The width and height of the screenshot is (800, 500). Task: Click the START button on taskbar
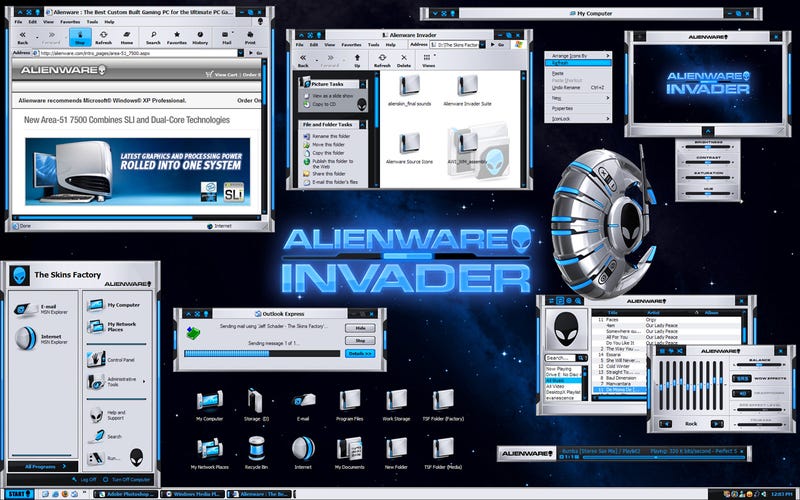tap(19, 494)
